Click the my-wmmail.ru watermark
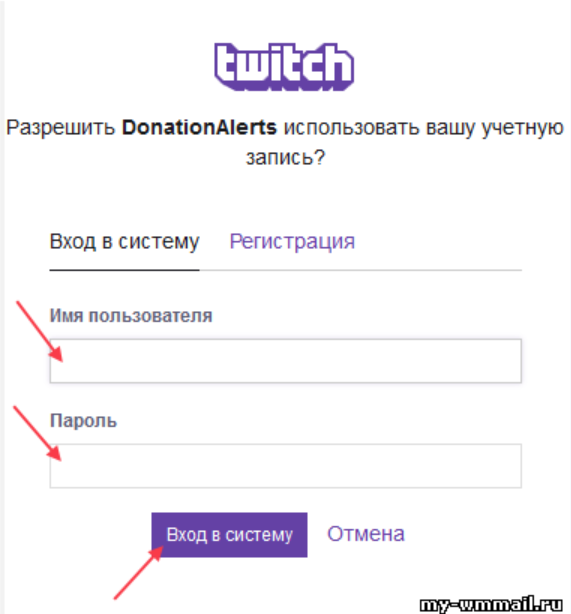Screen dimensions: 571x614 491,604
